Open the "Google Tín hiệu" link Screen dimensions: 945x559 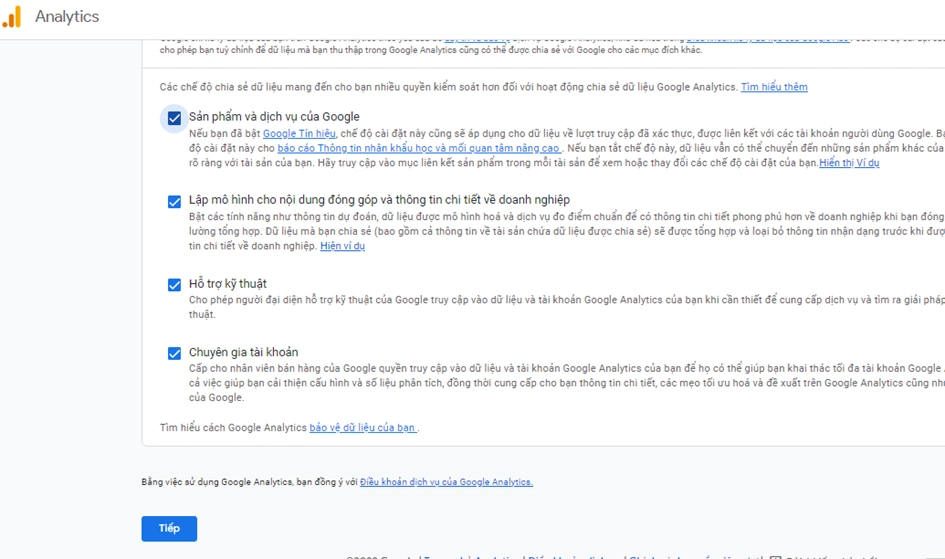pos(299,134)
